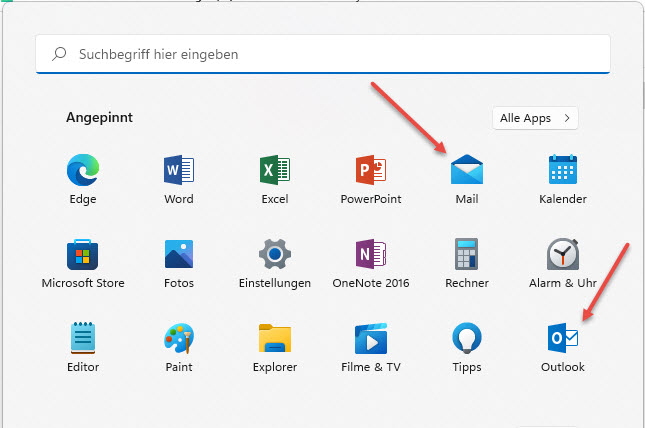Image resolution: width=645 pixels, height=428 pixels.
Task: Start PowerPoint from the Start menu
Action: pyautogui.click(x=370, y=172)
